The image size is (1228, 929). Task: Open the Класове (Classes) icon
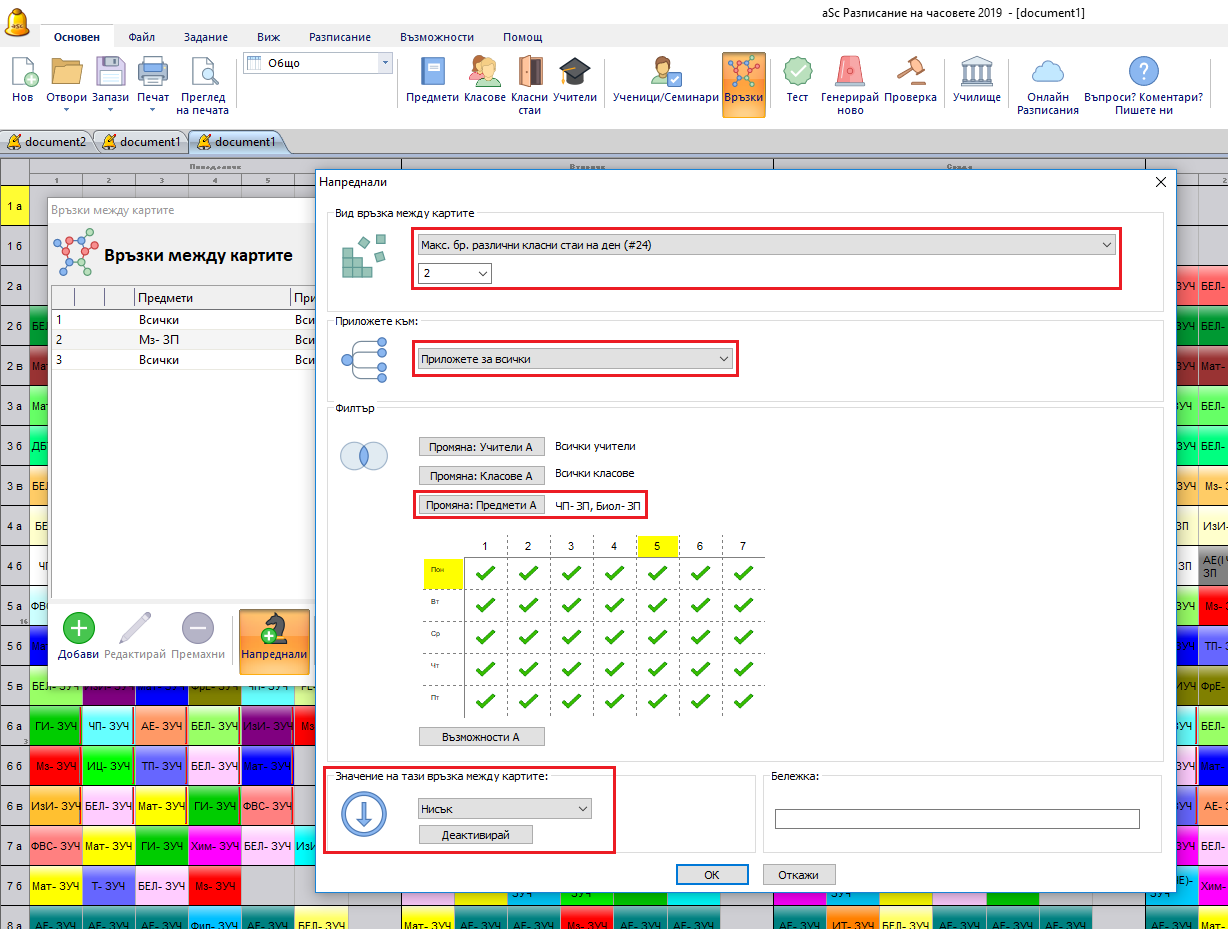click(x=484, y=79)
